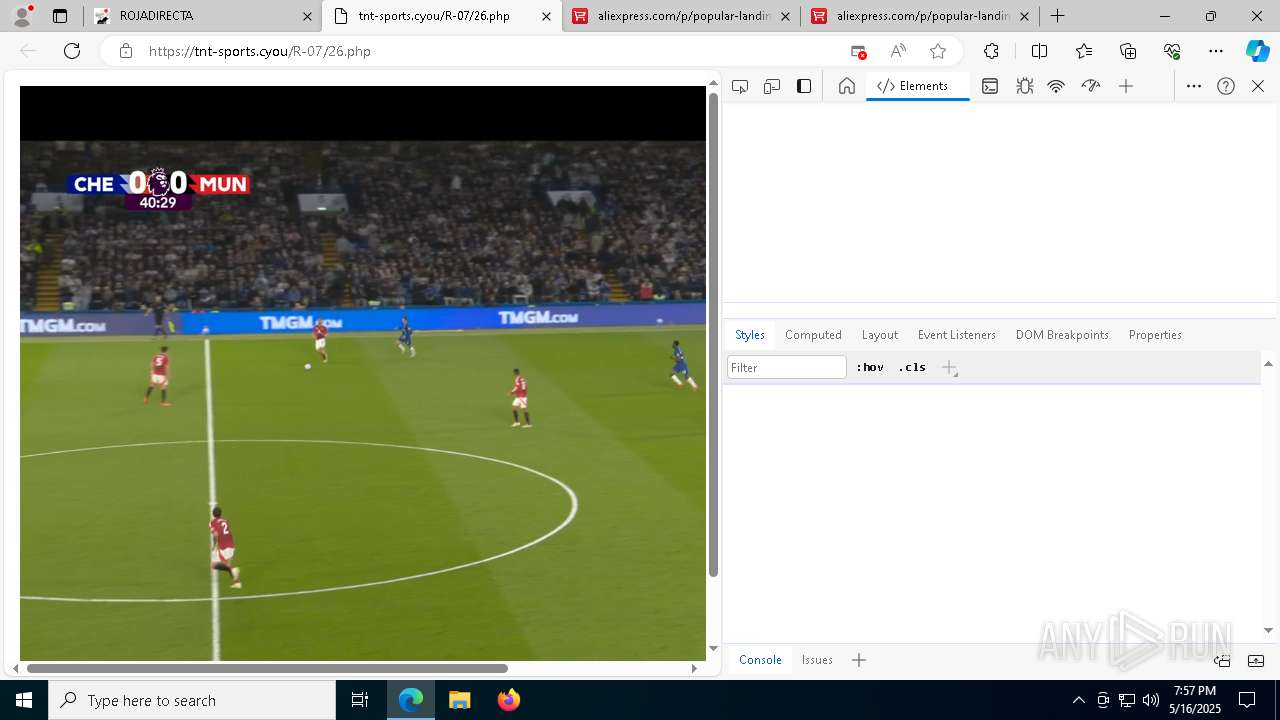Open the DOM Breakpoints tab
This screenshot has height=720, width=1280.
coord(1062,335)
